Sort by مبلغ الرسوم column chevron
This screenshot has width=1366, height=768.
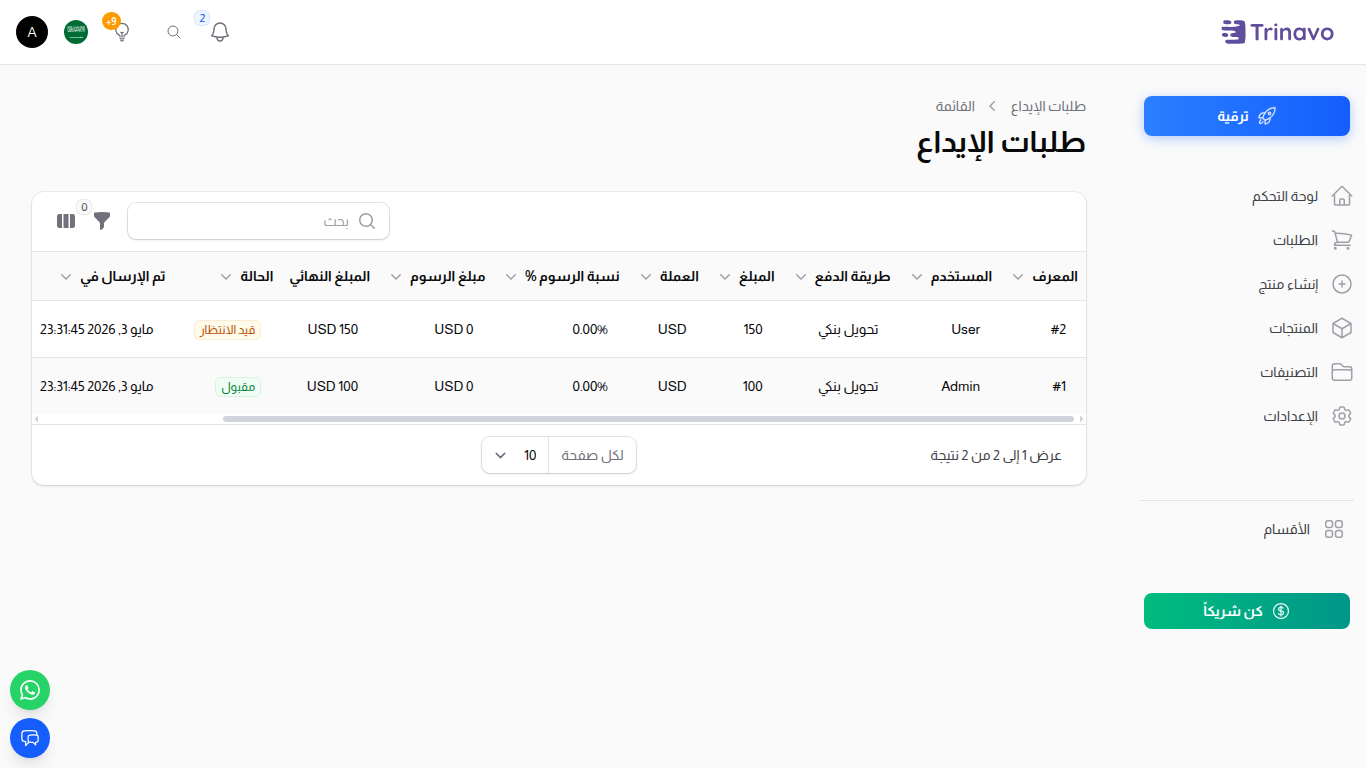[395, 277]
